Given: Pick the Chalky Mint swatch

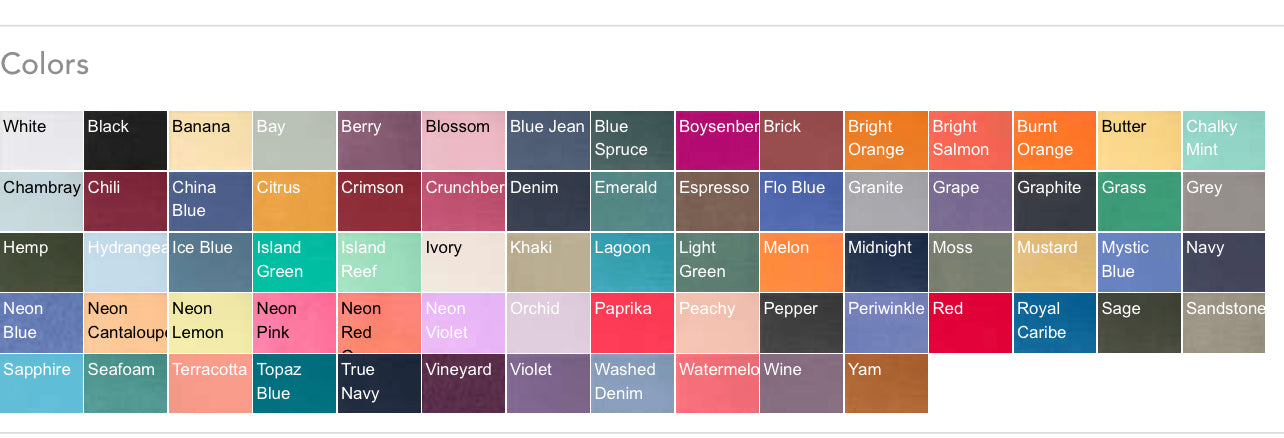Looking at the screenshot, I should [x=1223, y=141].
